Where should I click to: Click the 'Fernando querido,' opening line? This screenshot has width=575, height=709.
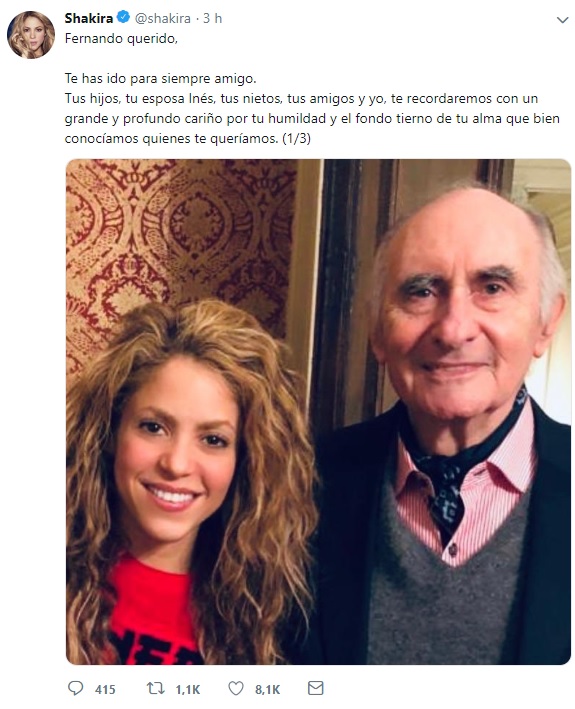click(x=121, y=39)
